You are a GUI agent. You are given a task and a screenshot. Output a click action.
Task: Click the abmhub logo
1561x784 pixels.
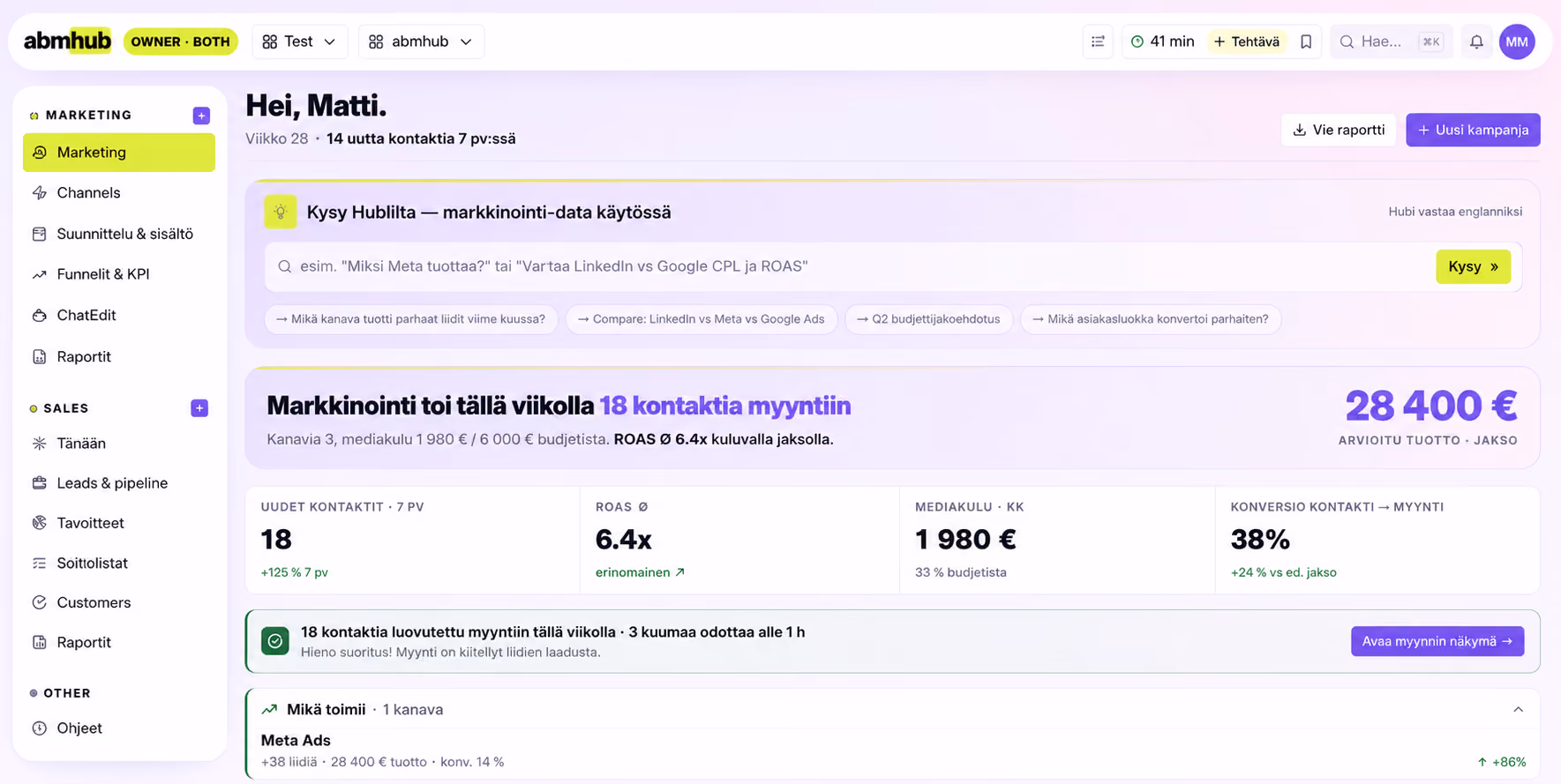(x=67, y=41)
